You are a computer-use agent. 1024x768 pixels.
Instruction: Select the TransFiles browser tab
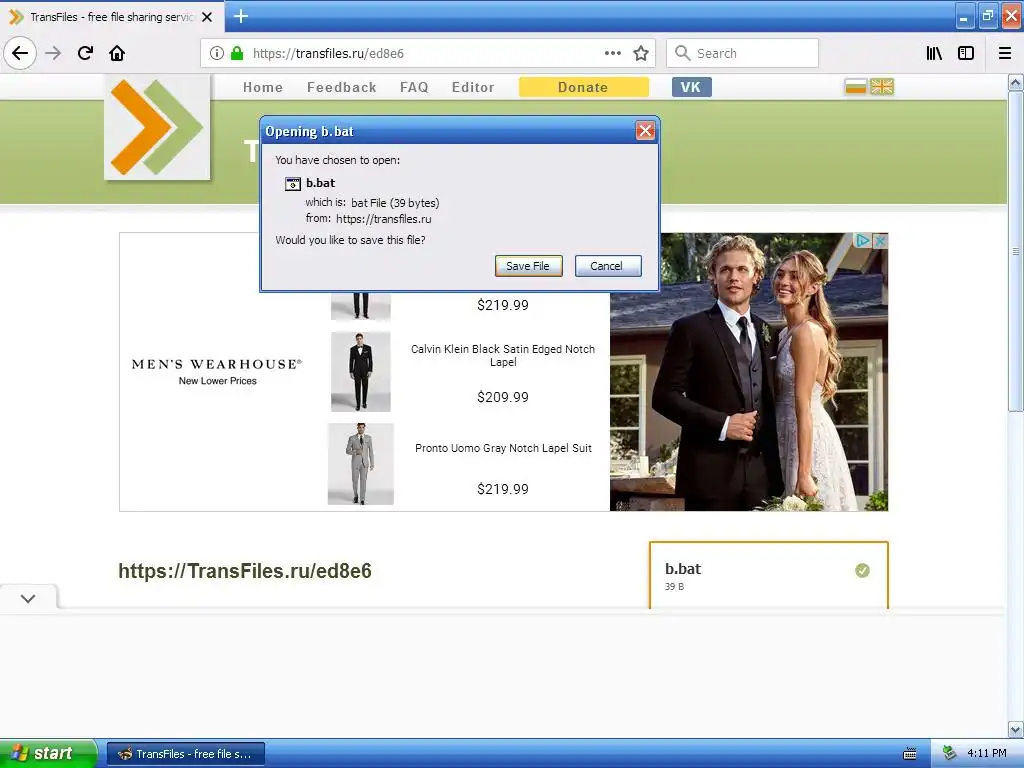point(111,17)
